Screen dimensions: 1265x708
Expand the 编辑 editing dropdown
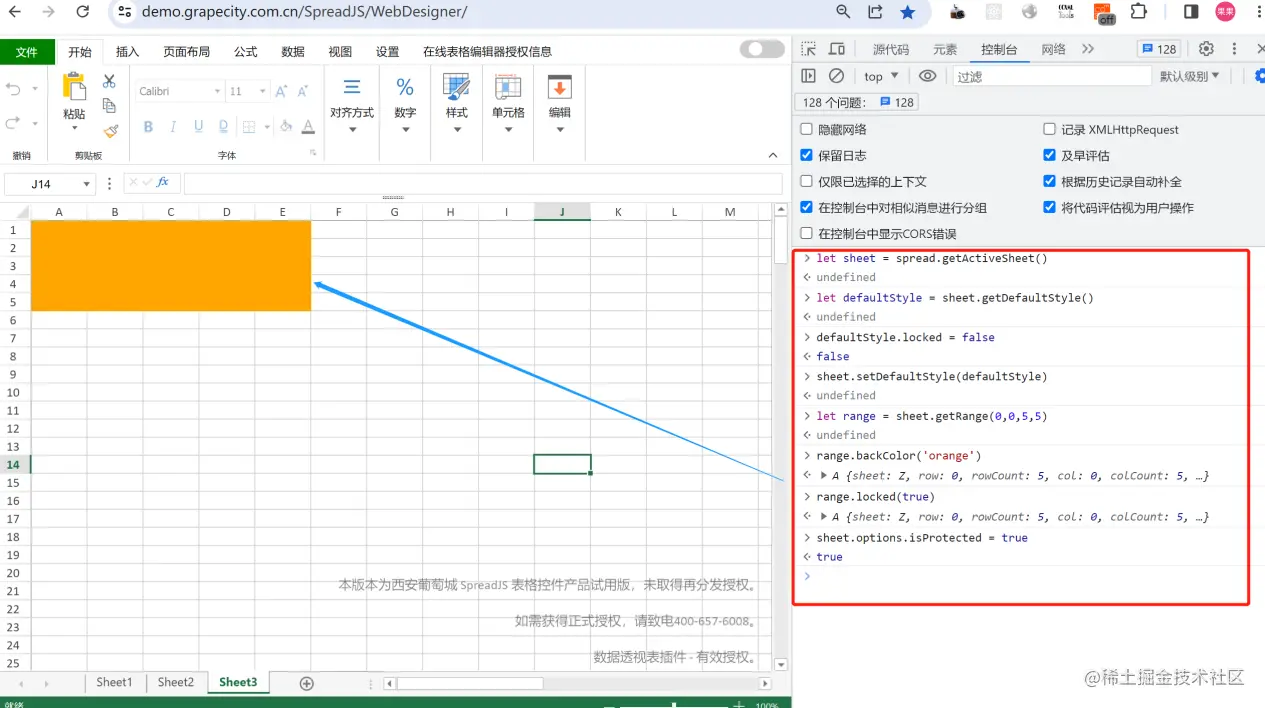(560, 128)
